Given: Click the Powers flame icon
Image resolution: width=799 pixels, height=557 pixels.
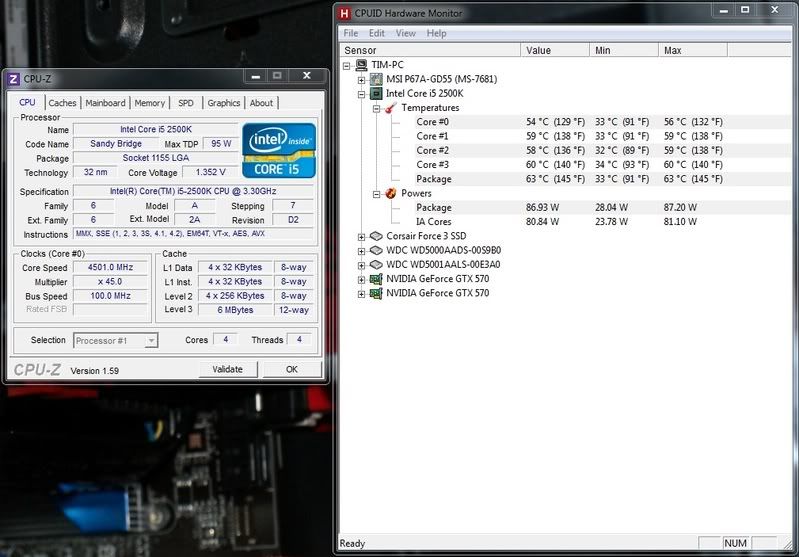Looking at the screenshot, I should coord(391,193).
